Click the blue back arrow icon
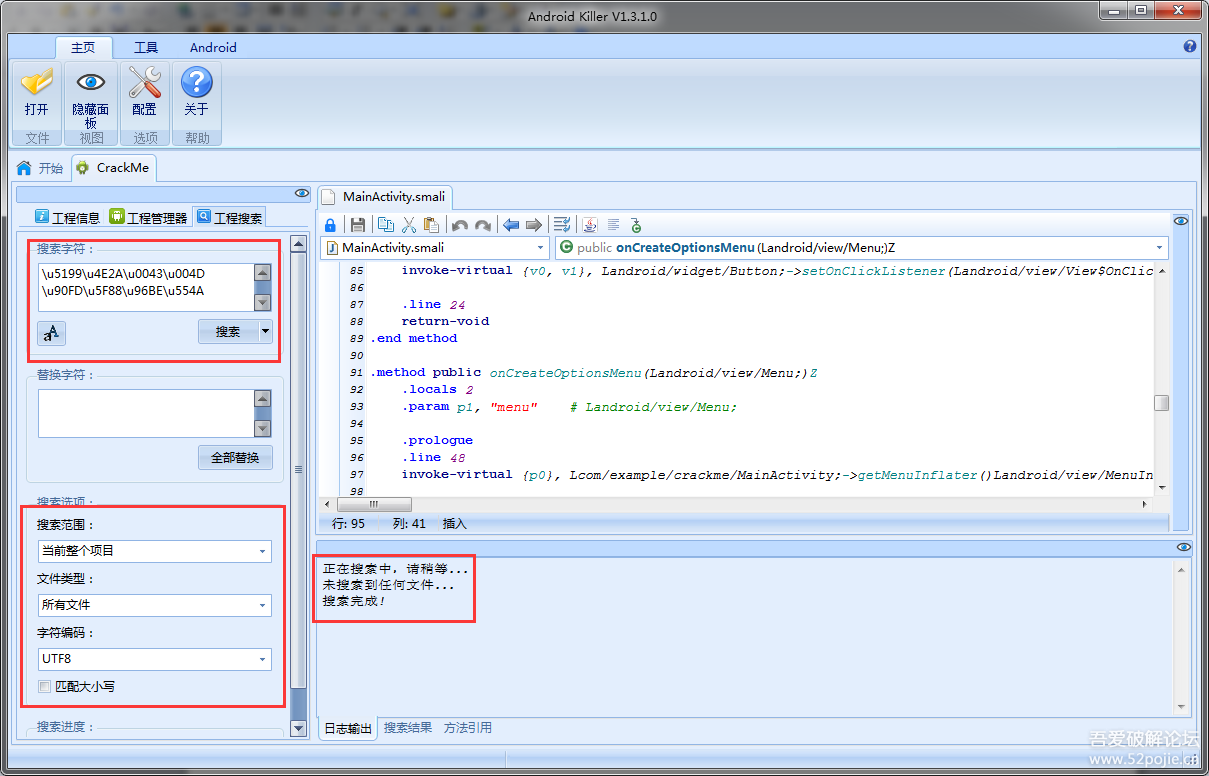1209x776 pixels. pos(510,225)
